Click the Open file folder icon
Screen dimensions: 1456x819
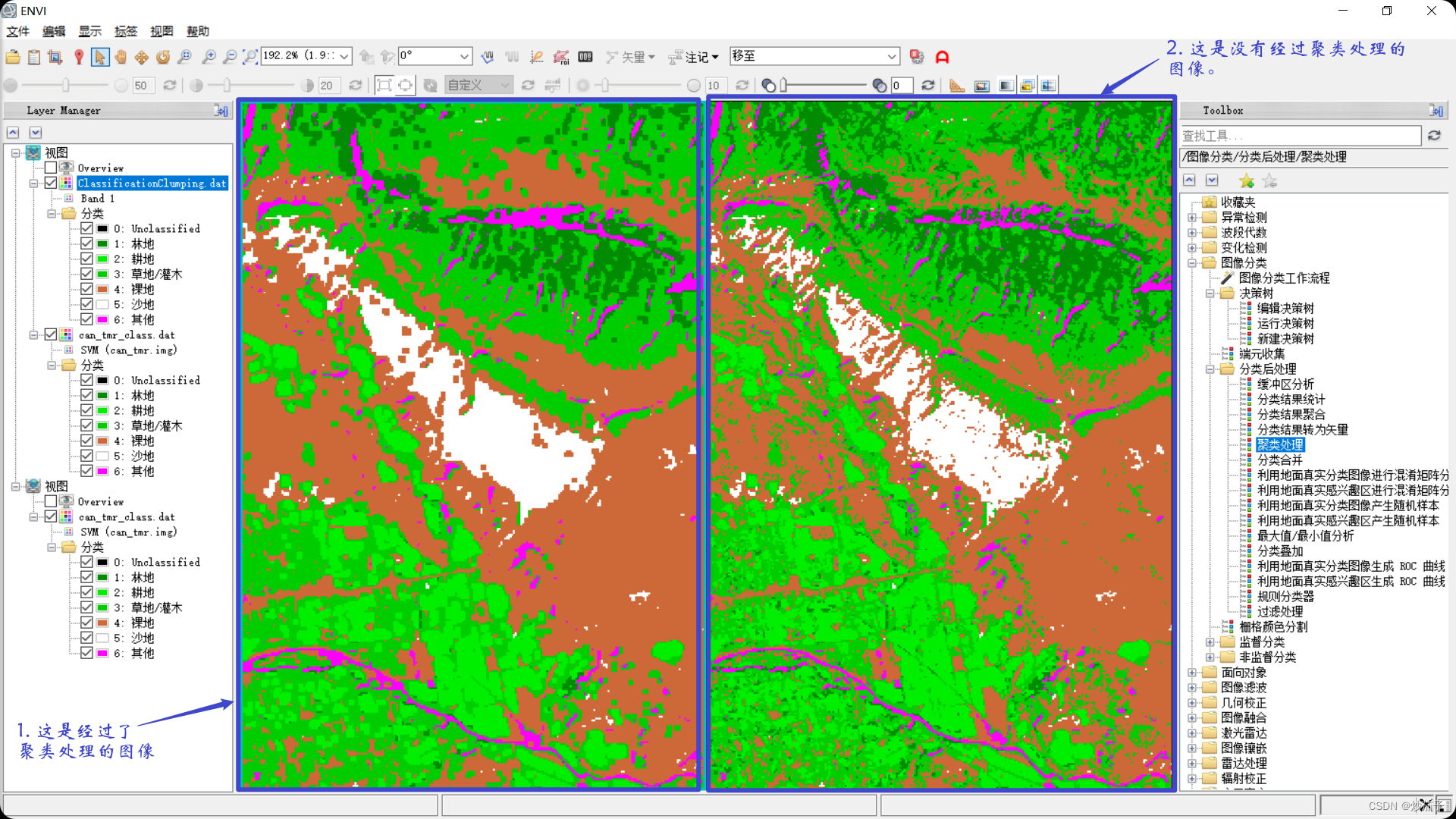click(x=13, y=57)
